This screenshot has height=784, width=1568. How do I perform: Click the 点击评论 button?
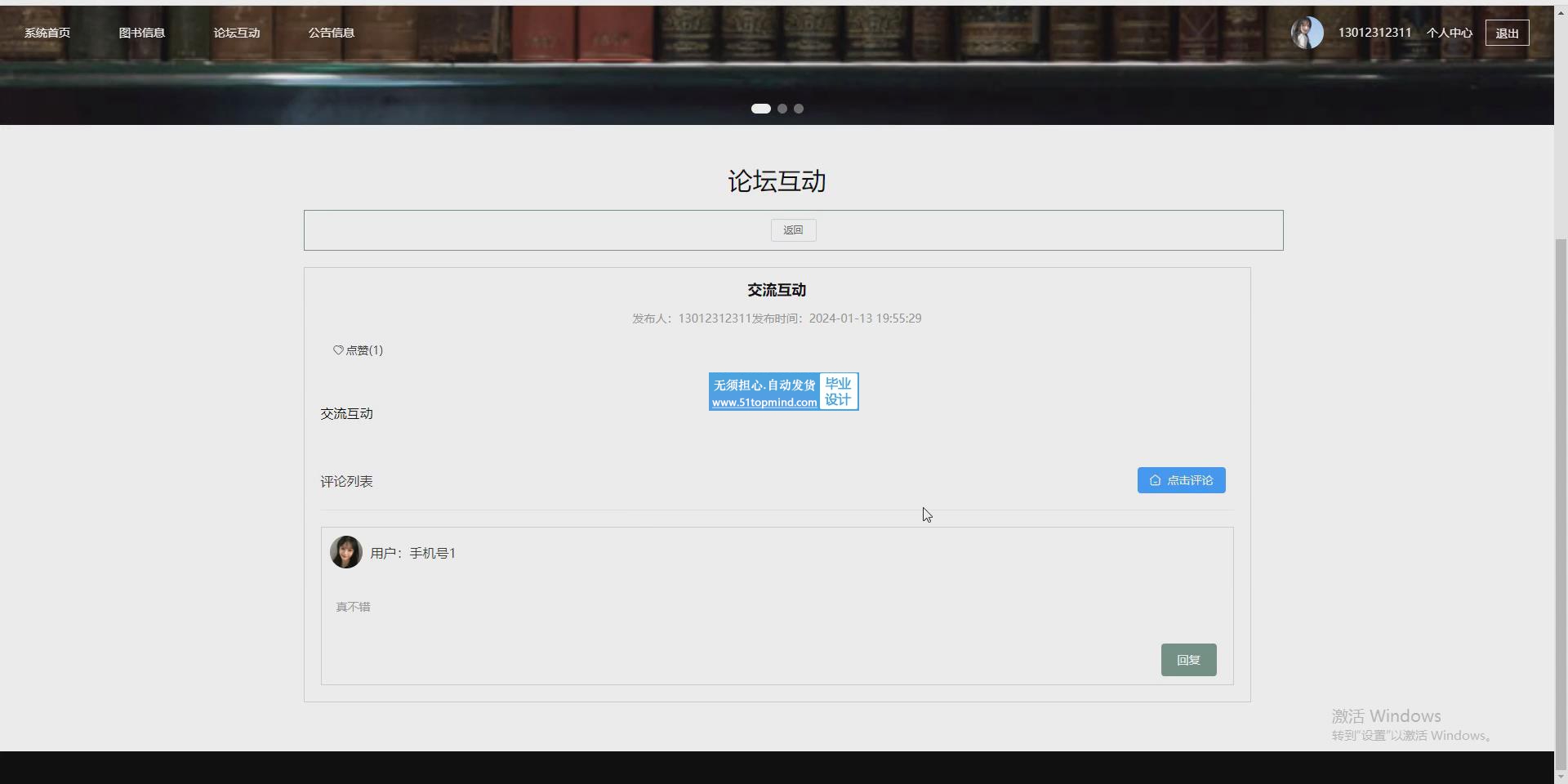(x=1181, y=480)
